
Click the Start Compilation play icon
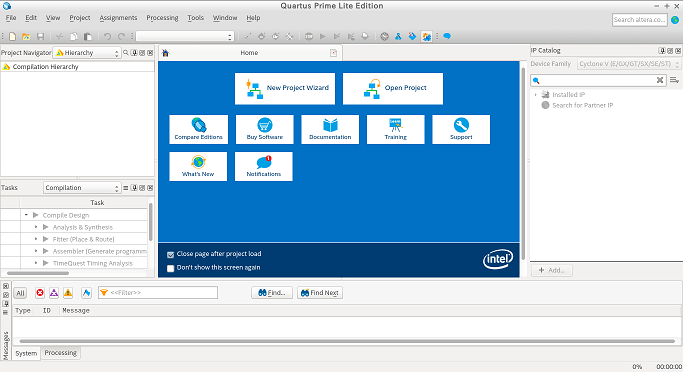pyautogui.click(x=323, y=37)
